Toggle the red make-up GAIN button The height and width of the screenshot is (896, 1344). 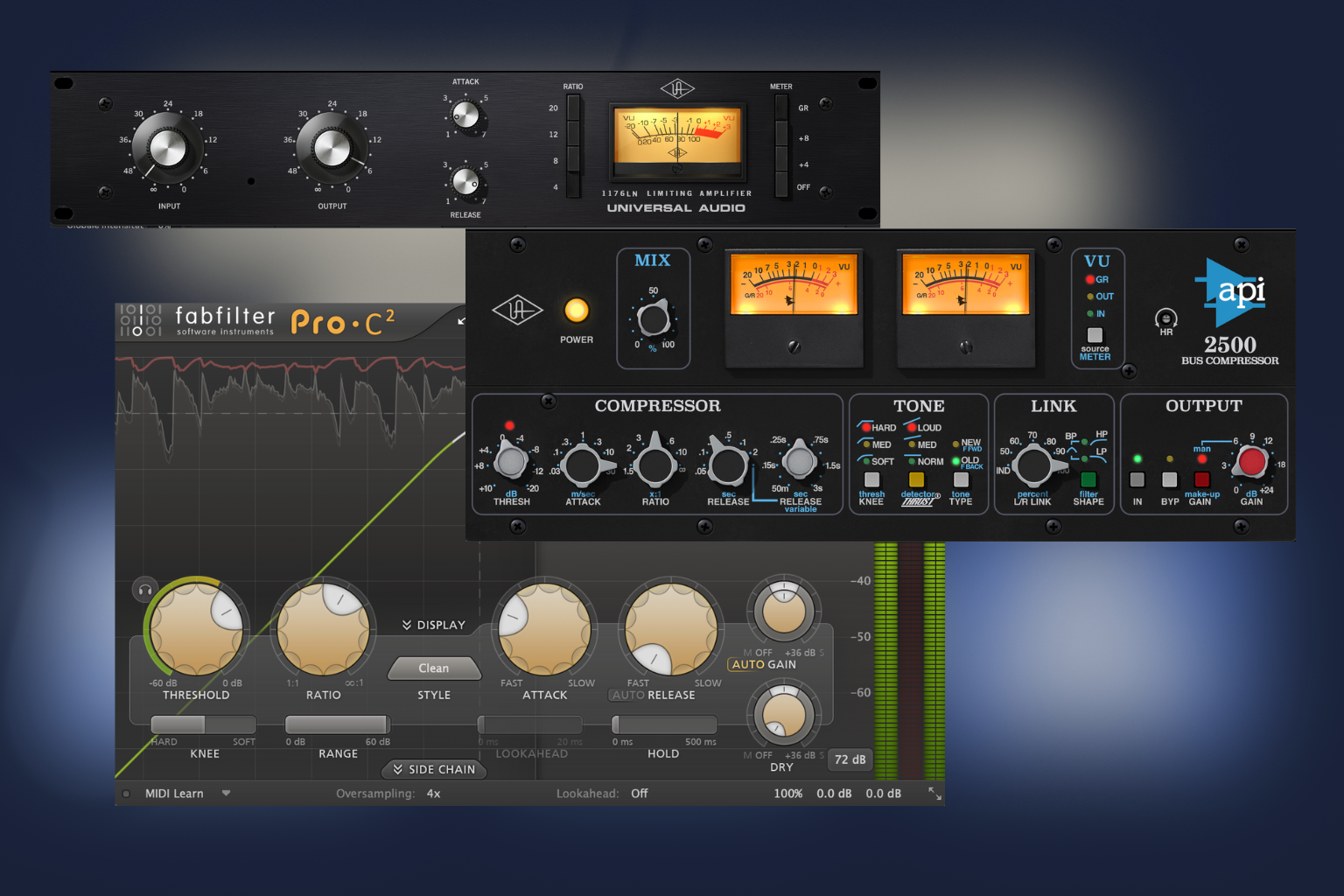click(x=1201, y=479)
